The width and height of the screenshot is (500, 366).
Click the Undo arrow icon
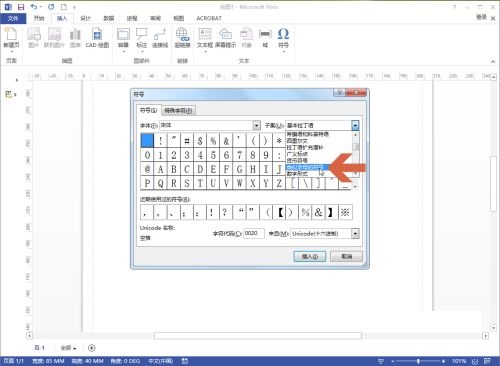tap(34, 7)
